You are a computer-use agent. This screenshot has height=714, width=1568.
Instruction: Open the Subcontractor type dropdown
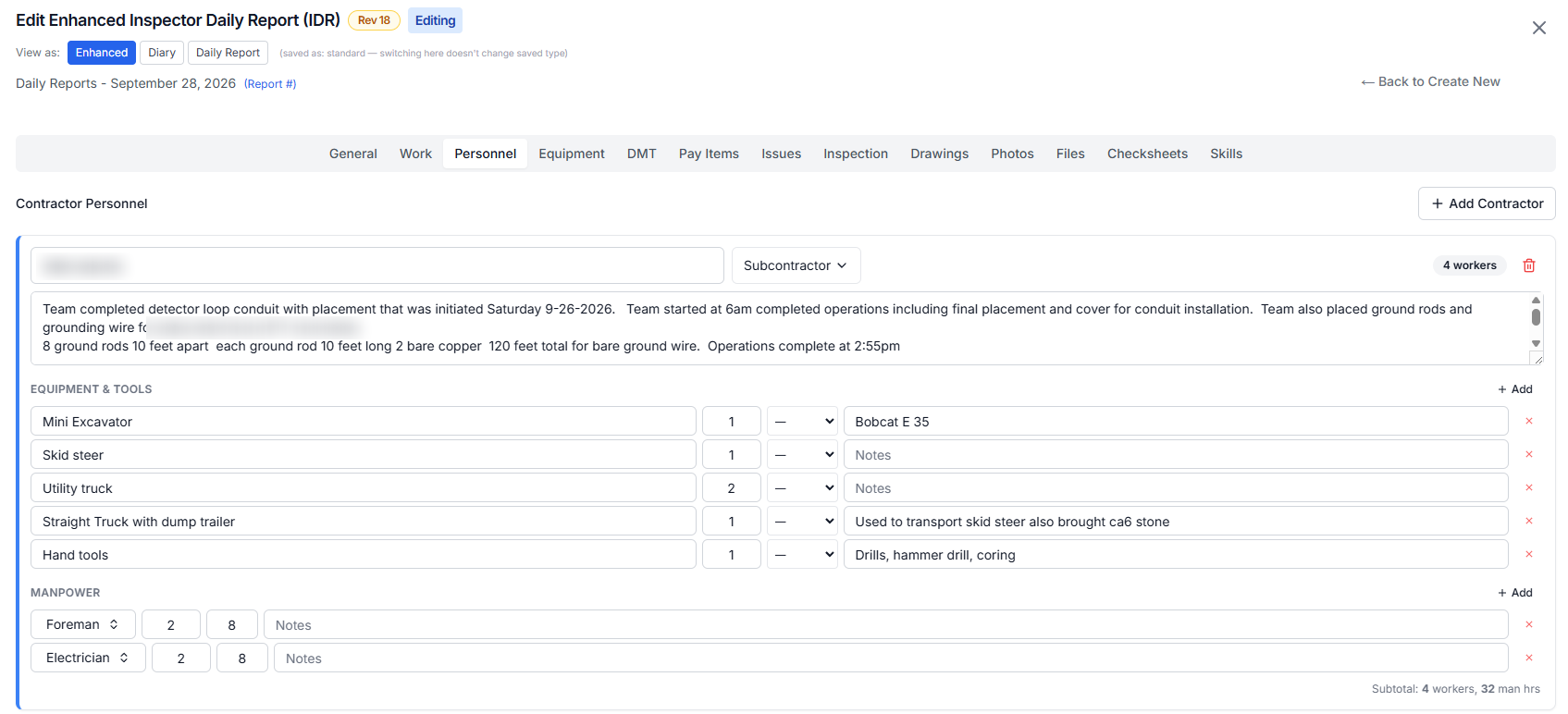(x=796, y=265)
